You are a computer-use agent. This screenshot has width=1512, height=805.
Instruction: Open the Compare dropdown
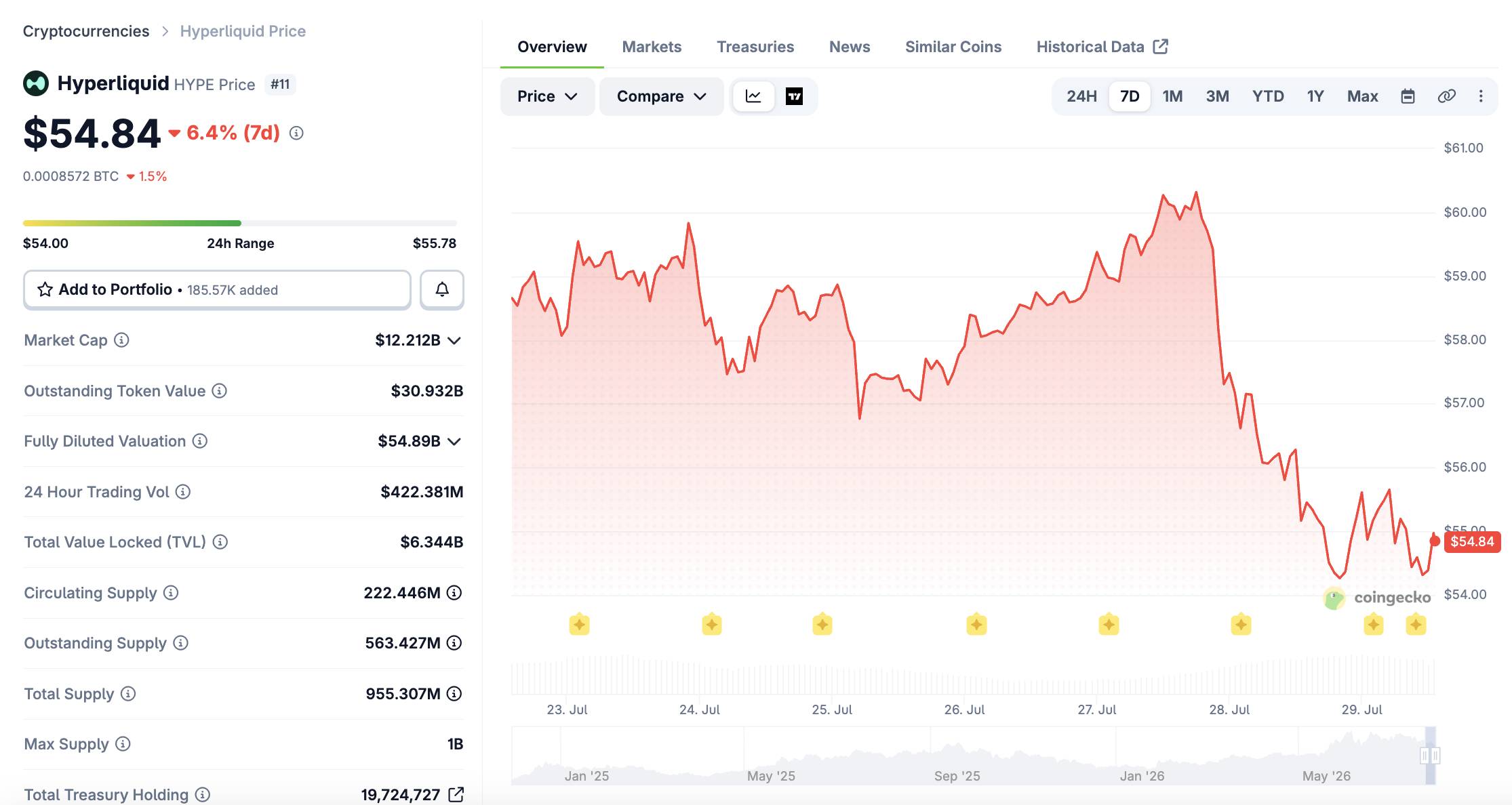[662, 96]
